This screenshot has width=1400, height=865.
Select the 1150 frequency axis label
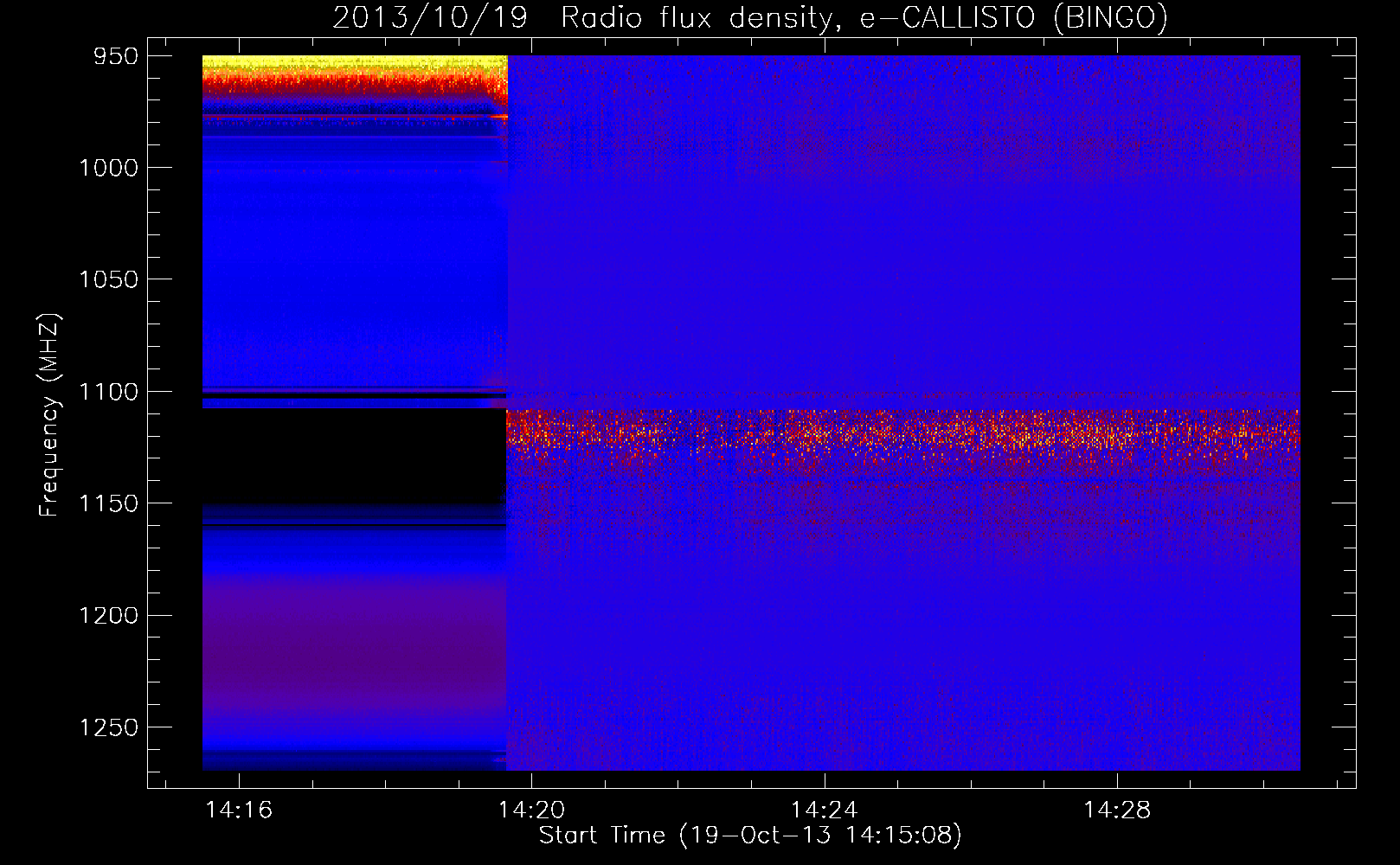108,503
